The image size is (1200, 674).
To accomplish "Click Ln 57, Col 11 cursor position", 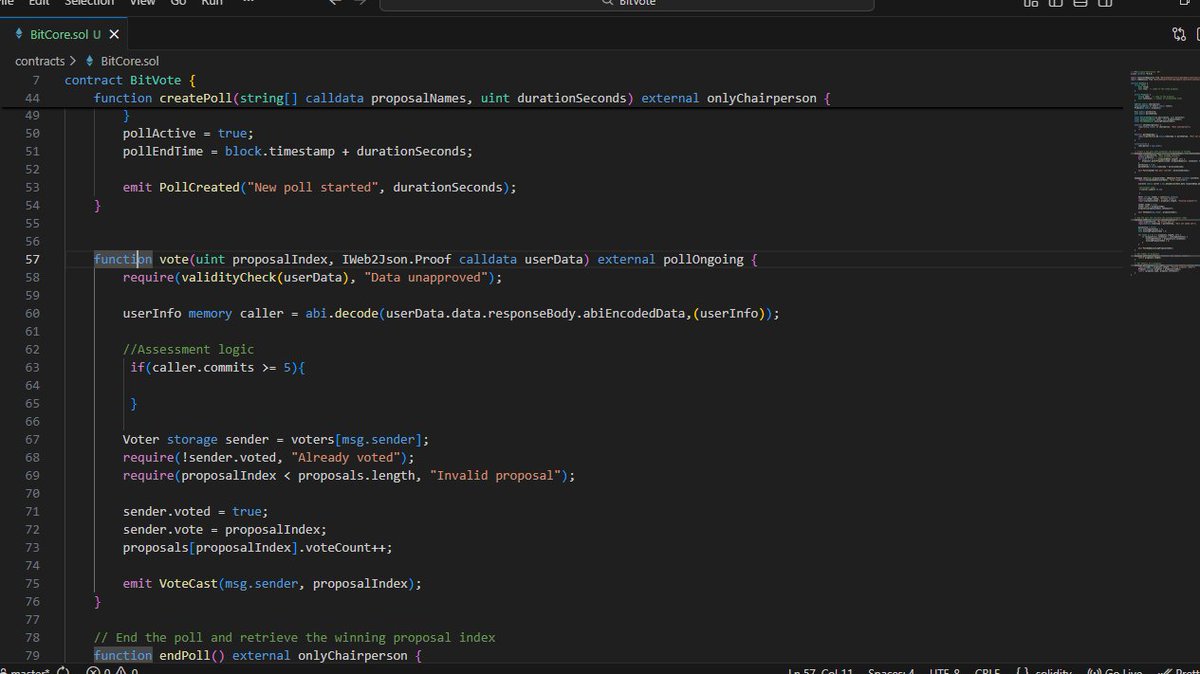I will [821, 670].
